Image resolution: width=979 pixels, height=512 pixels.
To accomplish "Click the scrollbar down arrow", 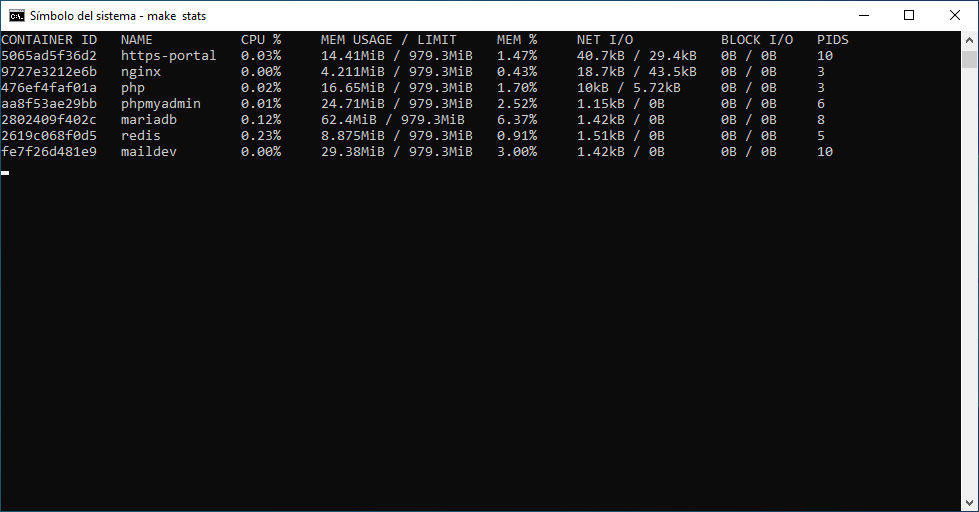I will click(969, 503).
